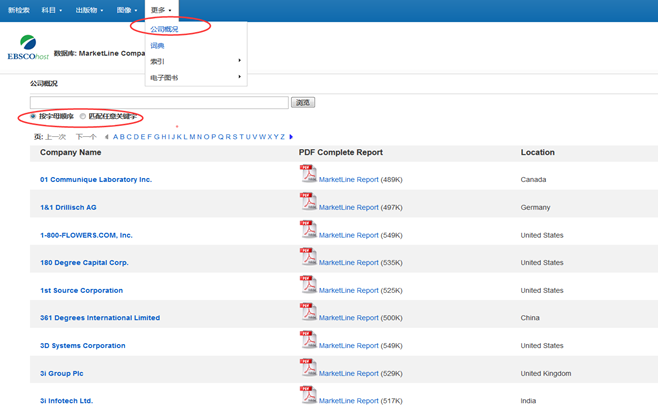
Task: Click the 上一次 previous page link
Action: 55,137
